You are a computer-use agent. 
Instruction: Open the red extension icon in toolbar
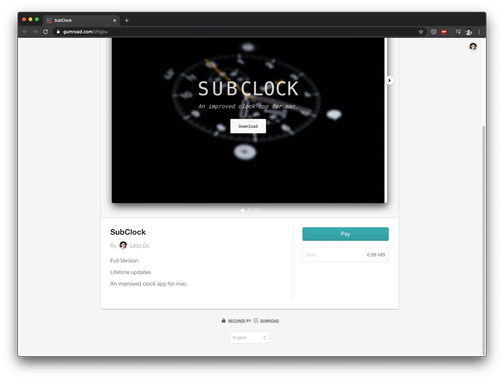[x=444, y=32]
